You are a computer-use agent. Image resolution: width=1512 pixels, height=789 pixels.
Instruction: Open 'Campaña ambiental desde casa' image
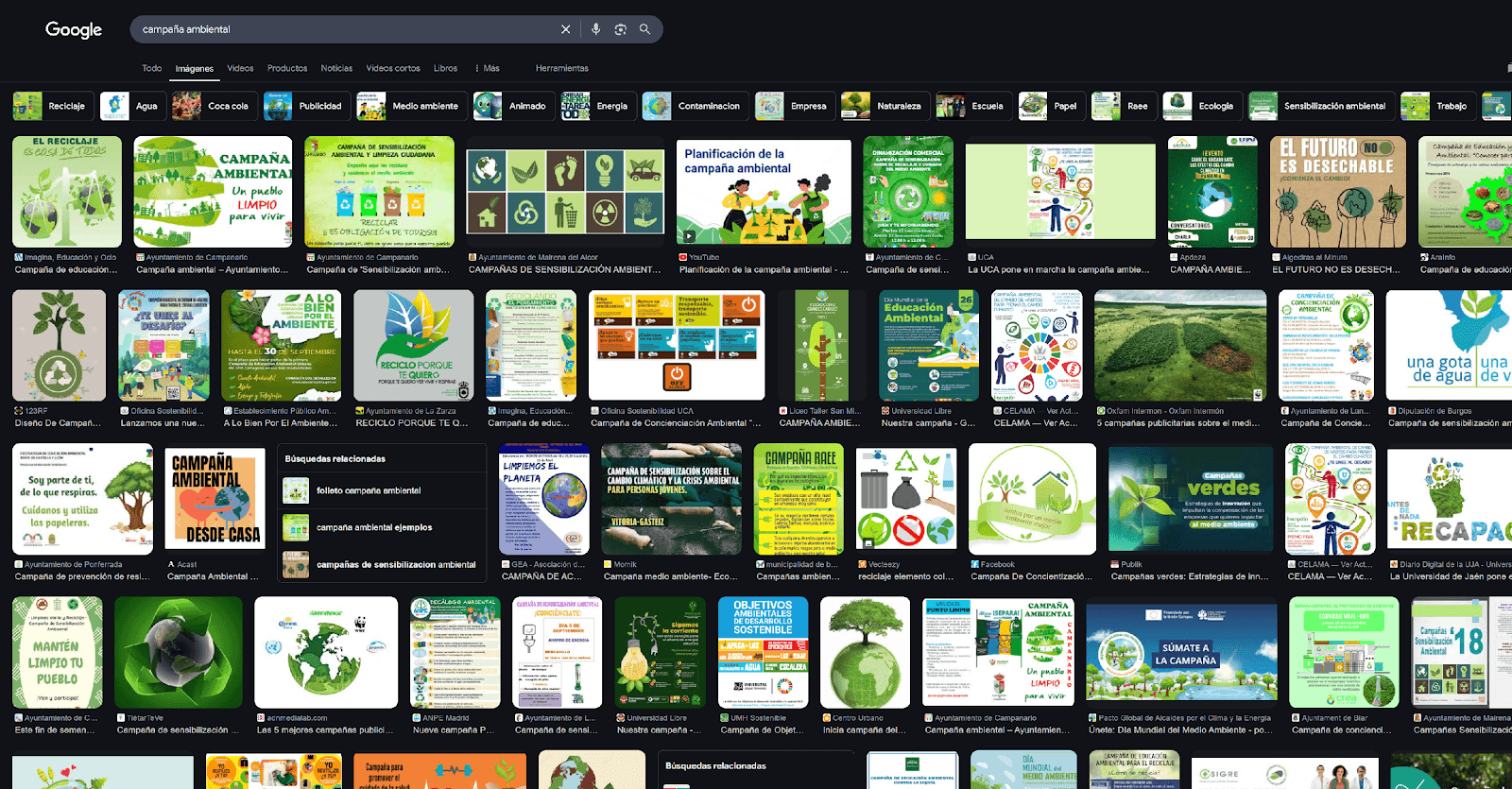point(215,499)
